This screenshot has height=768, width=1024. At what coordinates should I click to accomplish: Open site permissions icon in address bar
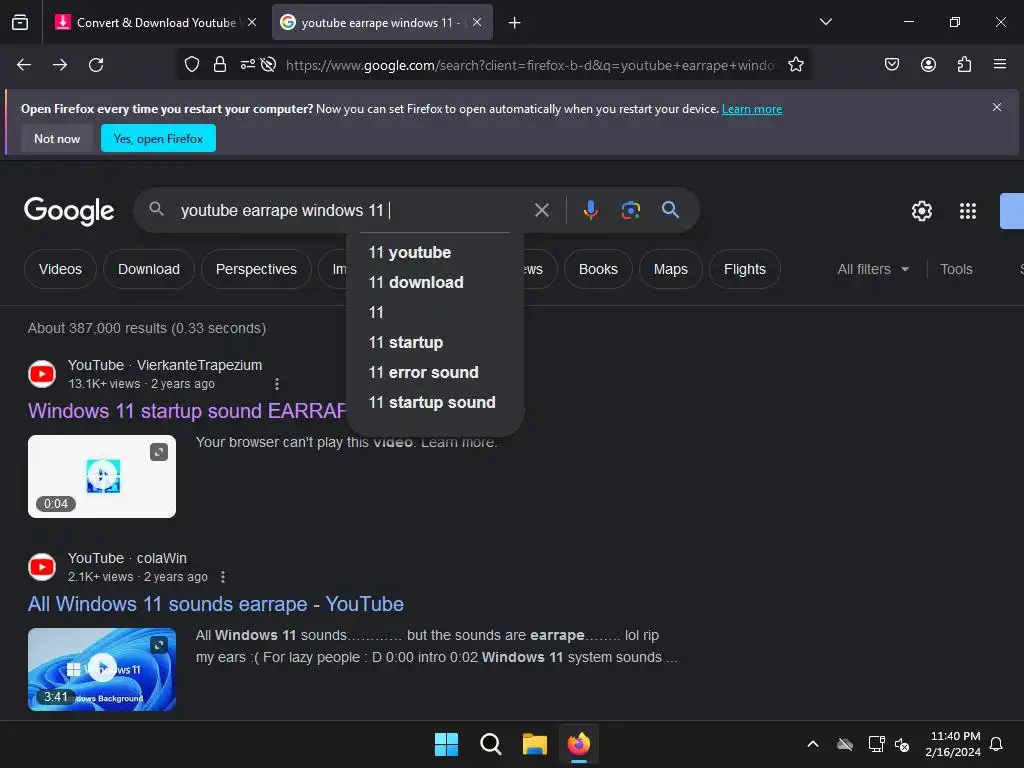tap(248, 65)
